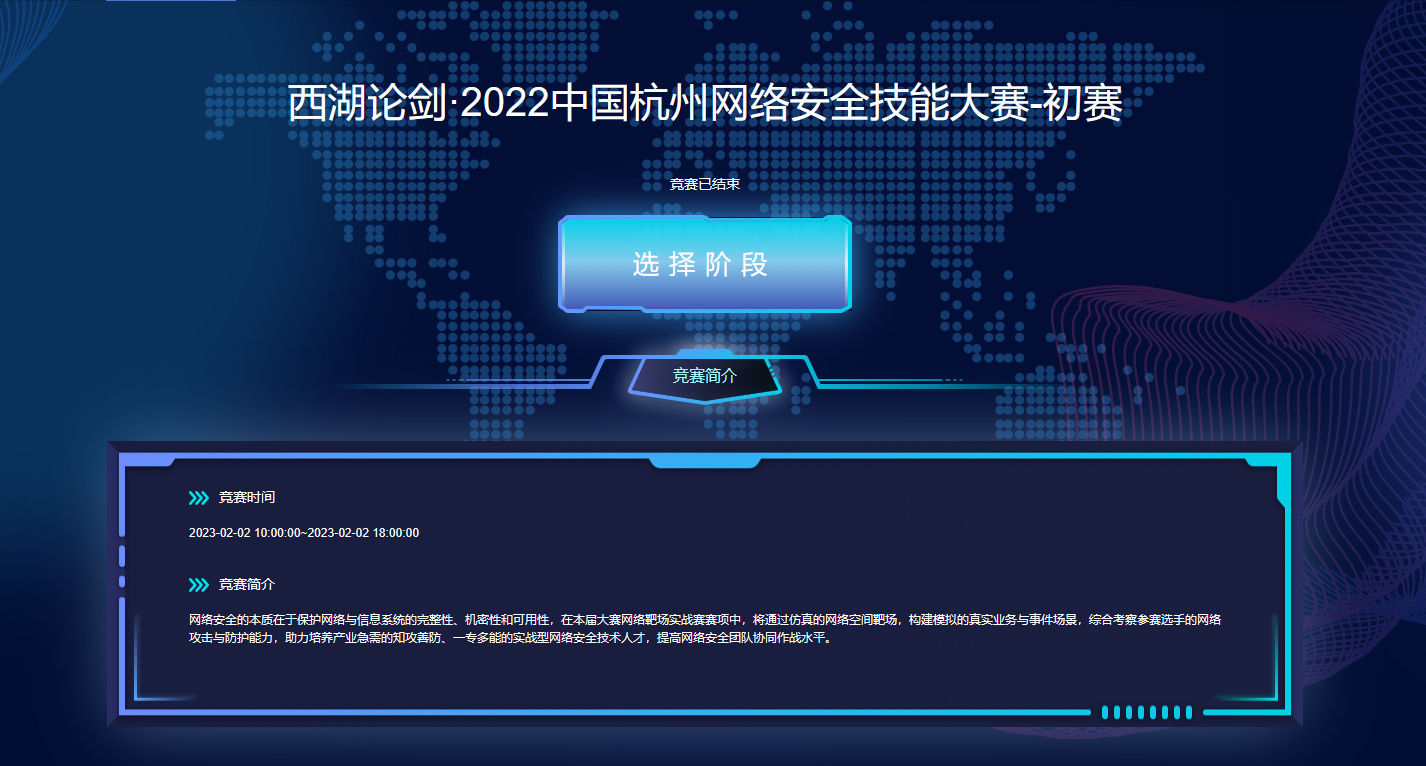Click the introduction paragraph starting 网络安全的本质
1426x766 pixels.
coord(705,629)
